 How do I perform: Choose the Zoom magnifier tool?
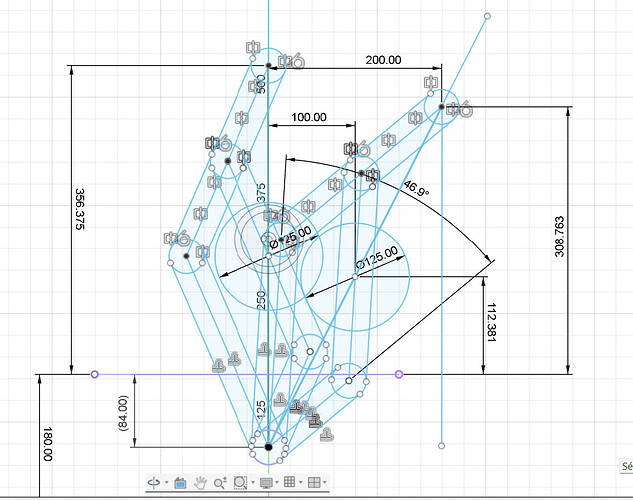point(220,482)
